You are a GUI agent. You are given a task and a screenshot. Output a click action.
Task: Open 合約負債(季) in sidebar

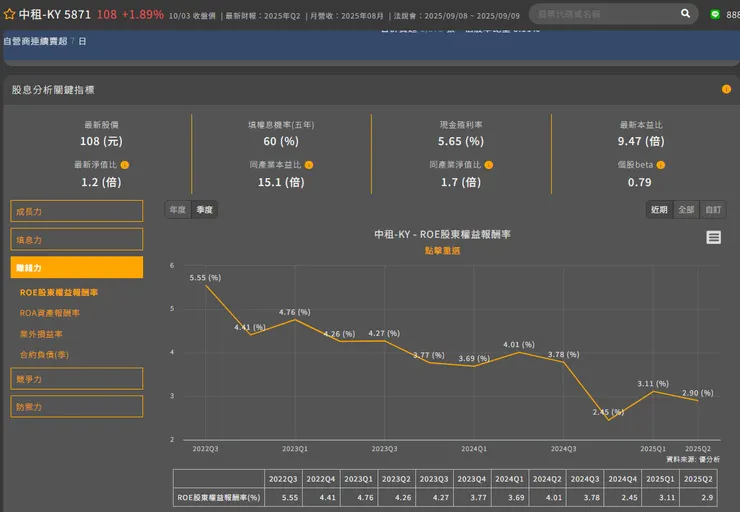point(44,354)
